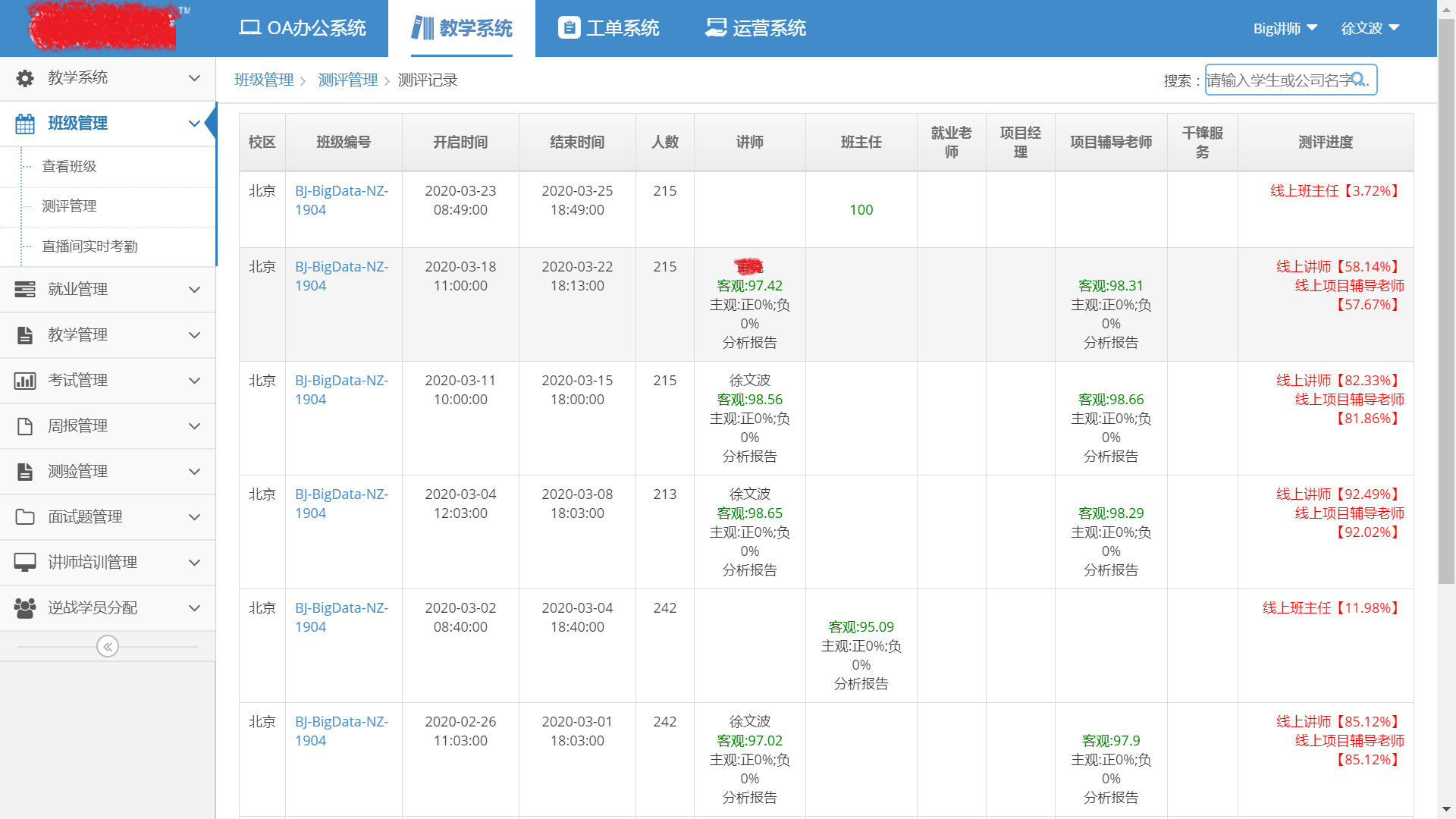Click the 就业管理 list icon
This screenshot has height=819, width=1456.
(25, 290)
